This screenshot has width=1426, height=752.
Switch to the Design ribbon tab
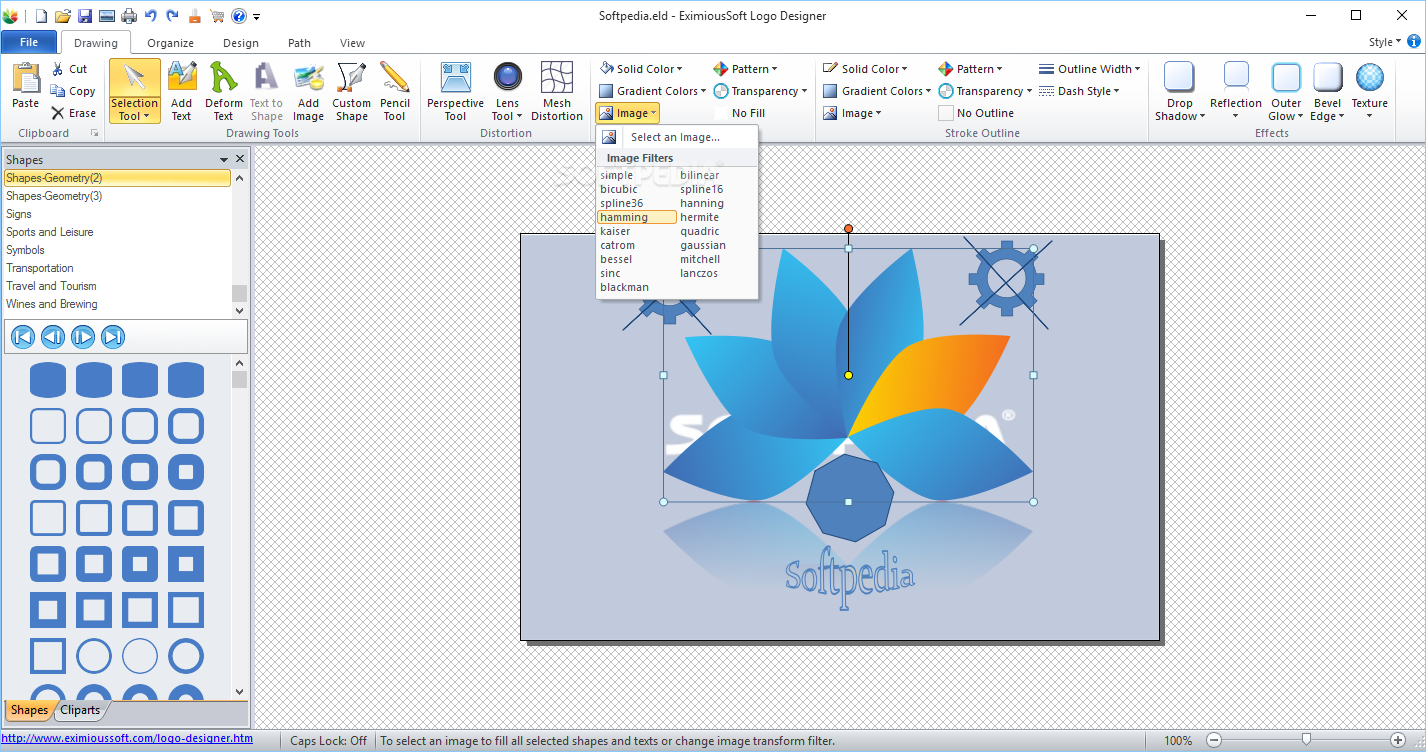[240, 43]
